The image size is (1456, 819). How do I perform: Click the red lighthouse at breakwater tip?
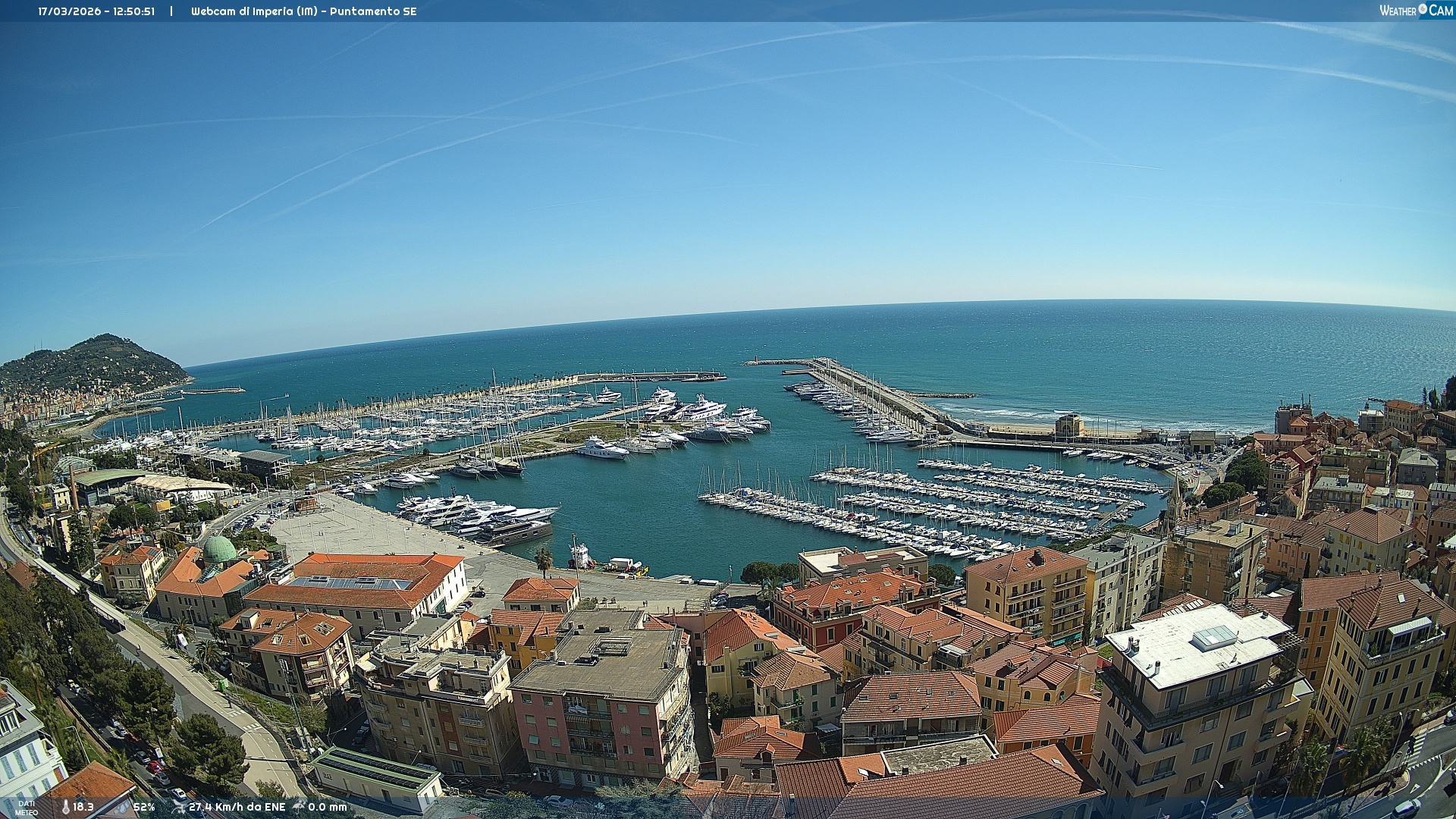pyautogui.click(x=755, y=359)
